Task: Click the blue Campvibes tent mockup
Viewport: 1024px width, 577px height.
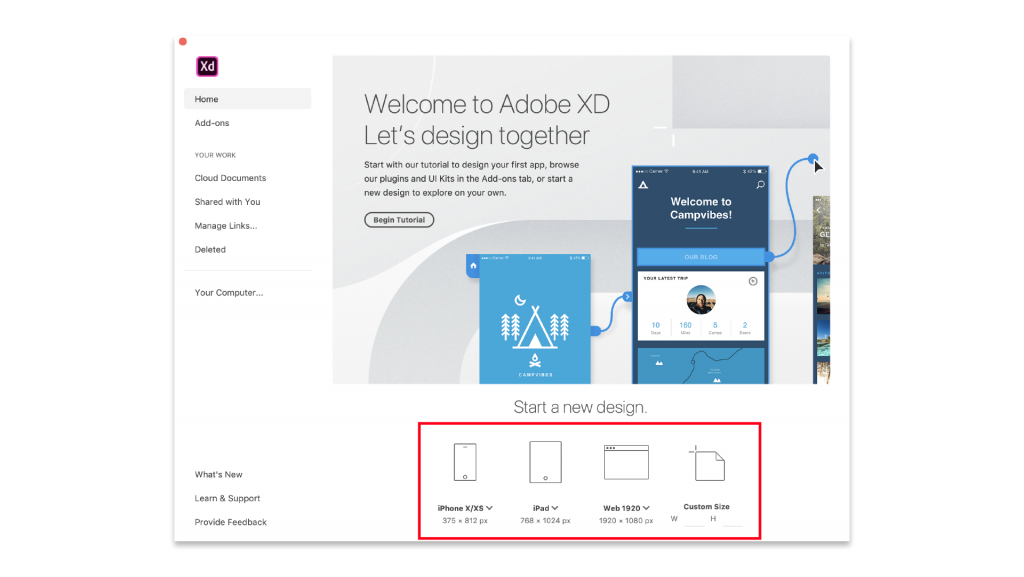Action: (535, 319)
